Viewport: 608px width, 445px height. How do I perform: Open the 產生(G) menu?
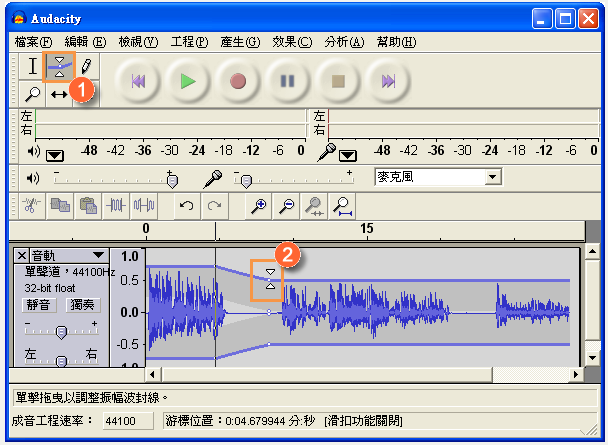click(x=240, y=42)
